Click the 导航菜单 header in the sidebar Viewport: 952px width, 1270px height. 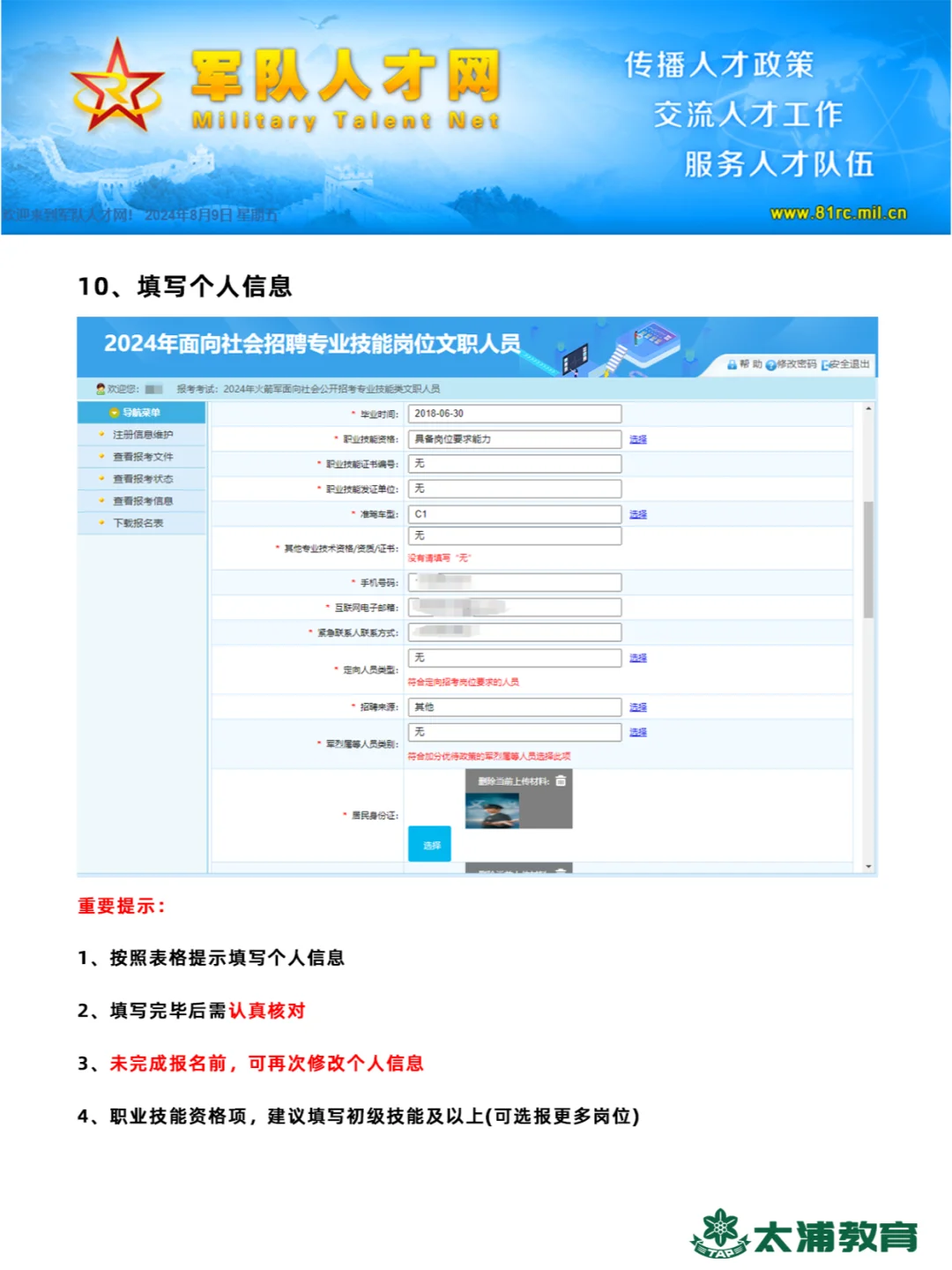tap(141, 413)
